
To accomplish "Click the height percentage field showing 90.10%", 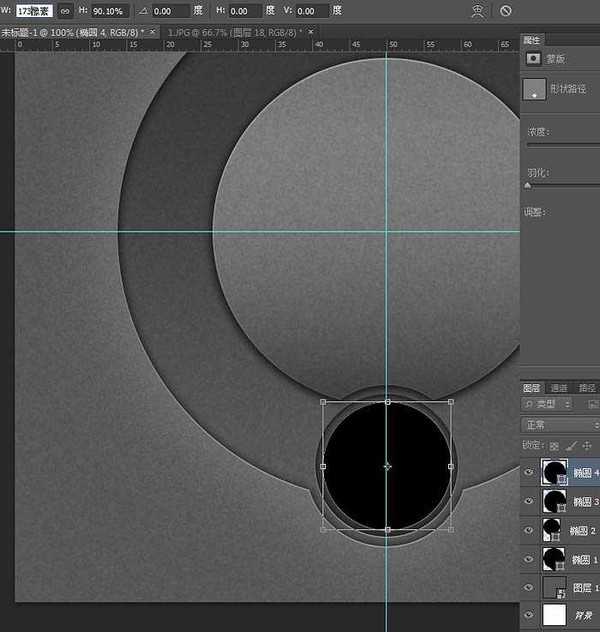I will pos(108,10).
